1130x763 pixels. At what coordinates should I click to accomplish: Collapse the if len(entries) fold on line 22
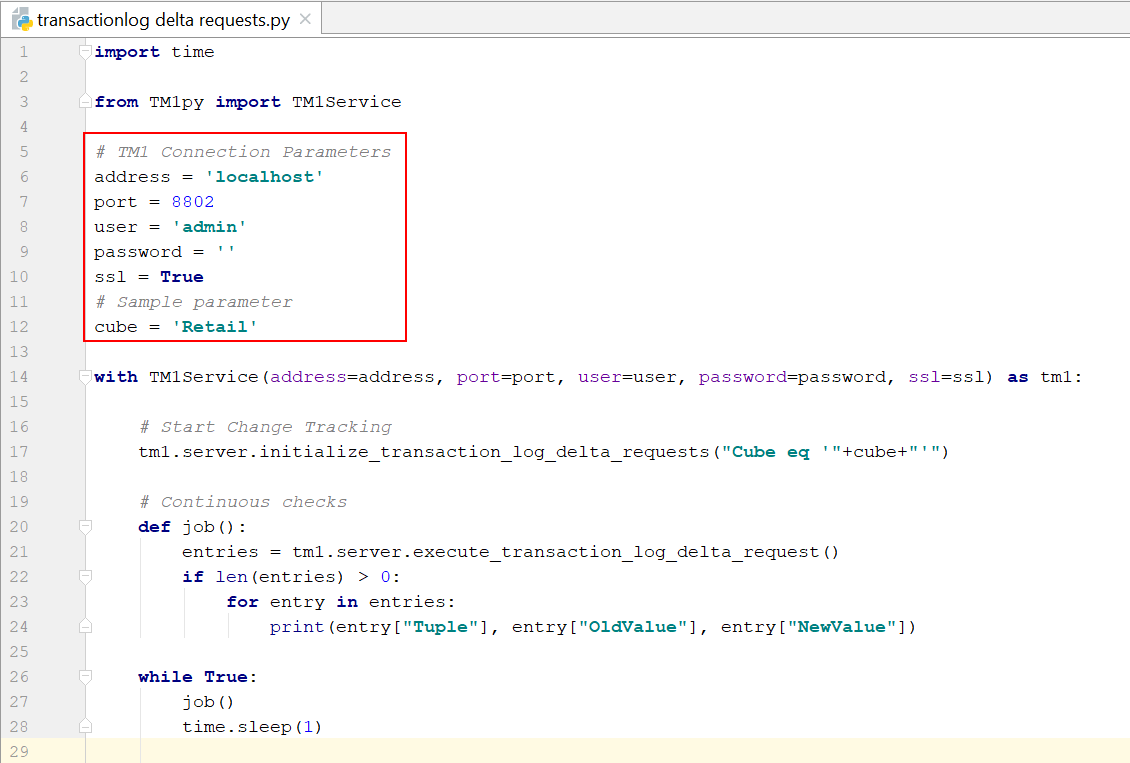click(85, 576)
